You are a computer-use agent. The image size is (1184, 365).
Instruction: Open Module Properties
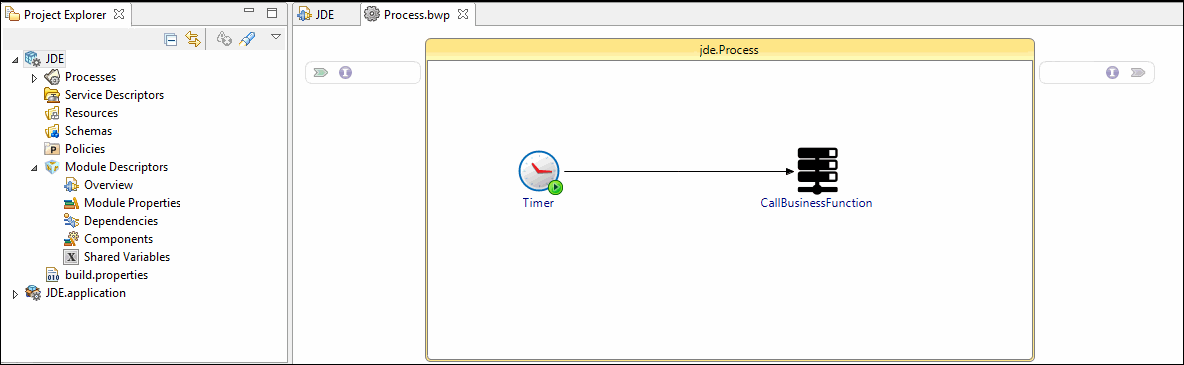point(132,203)
